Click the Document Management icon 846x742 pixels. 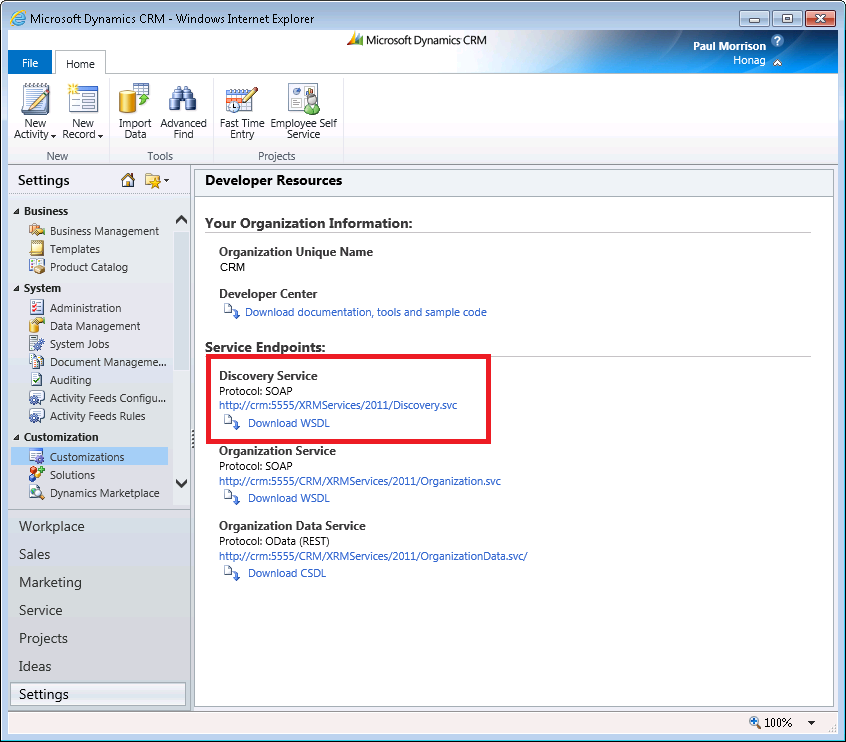(37, 362)
